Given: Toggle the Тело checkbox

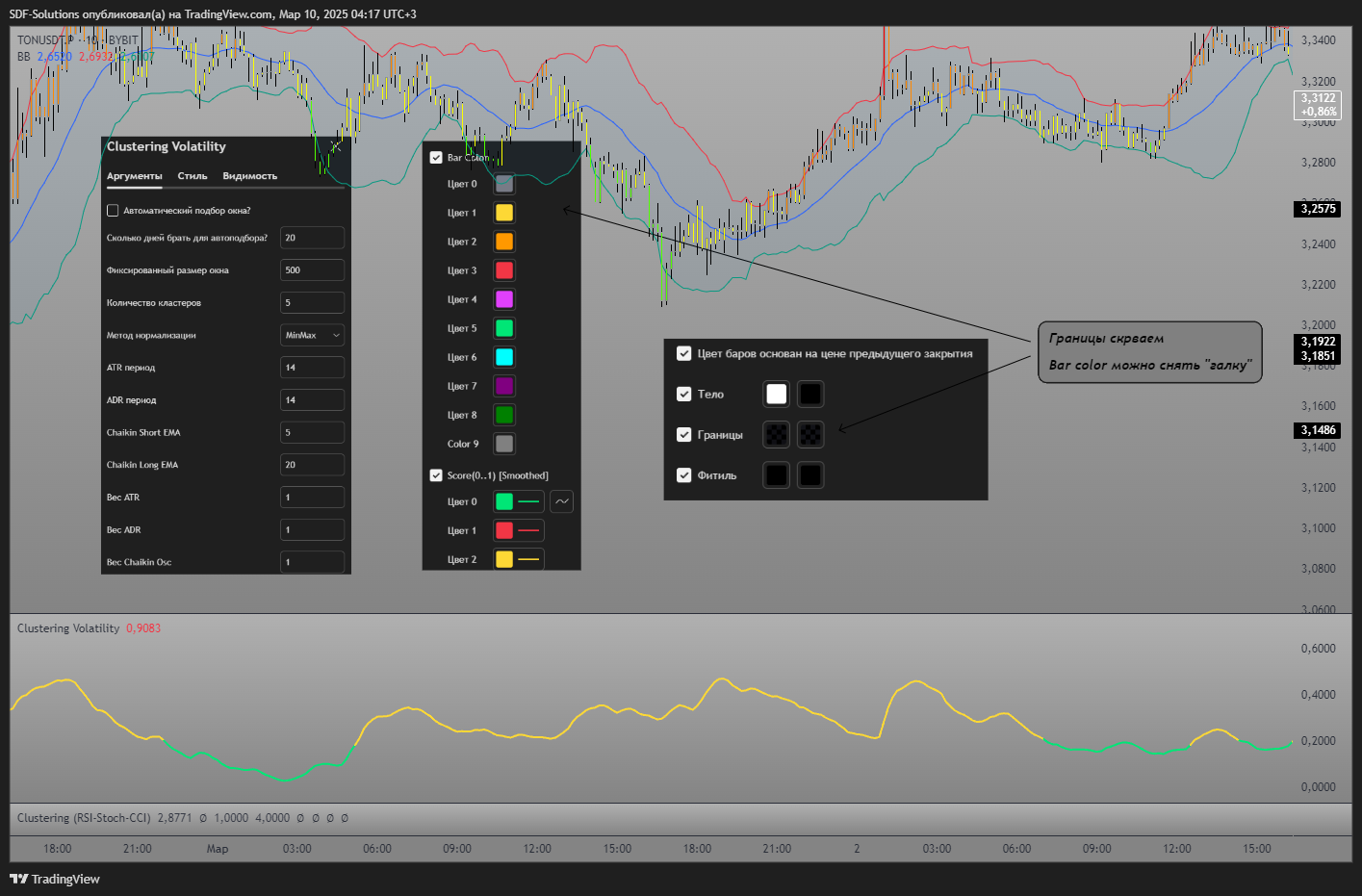Looking at the screenshot, I should (684, 394).
